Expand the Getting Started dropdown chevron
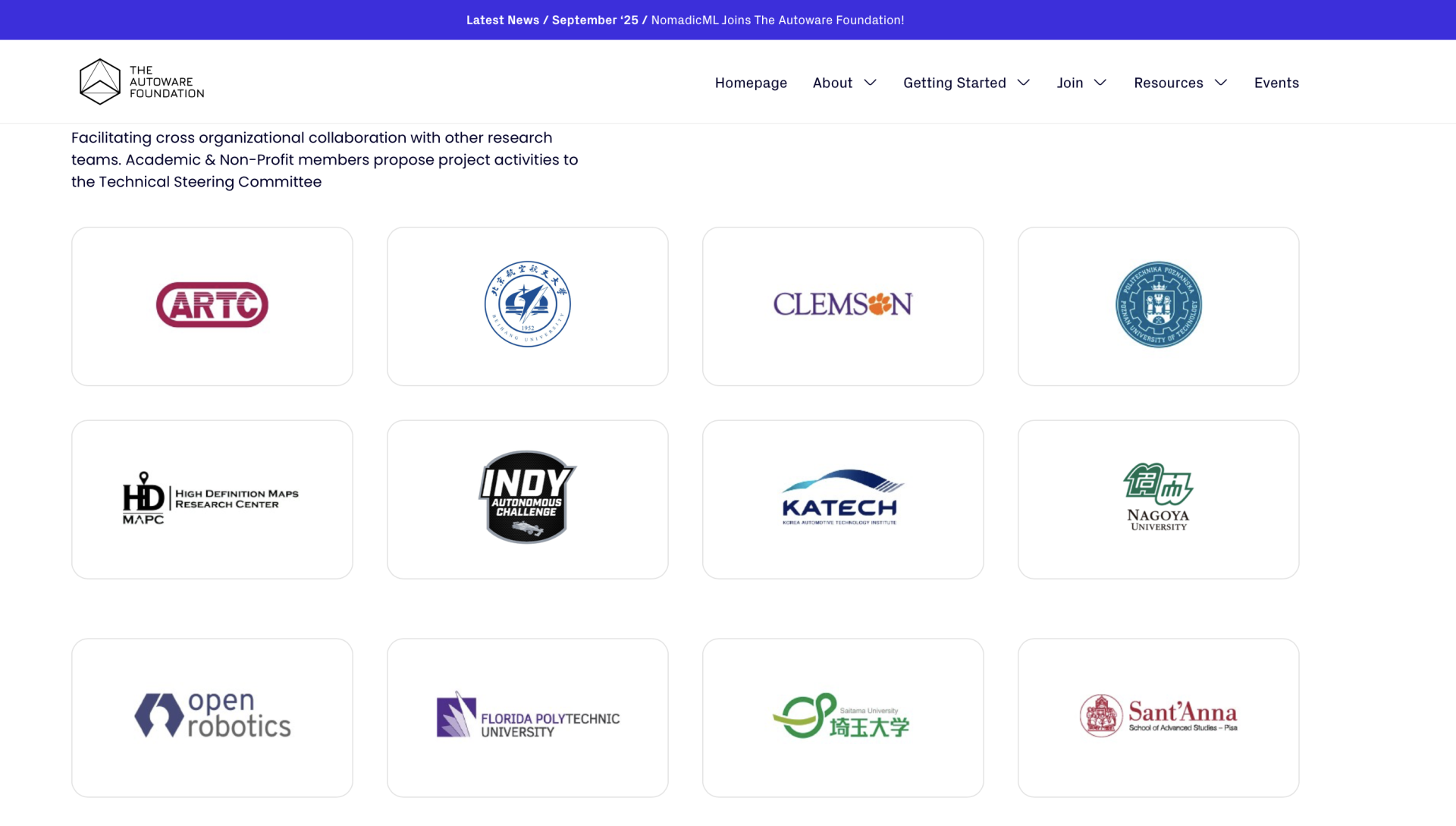The width and height of the screenshot is (1456, 826). 1024,83
